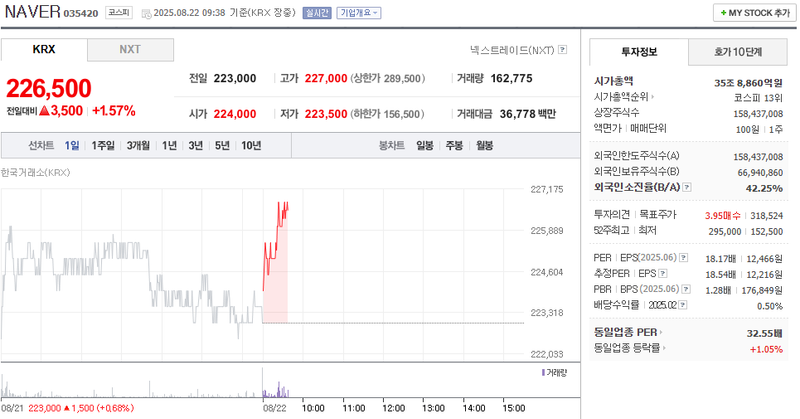Click the 3.95매수 opinion value
The height and width of the screenshot is (419, 800).
click(x=722, y=216)
